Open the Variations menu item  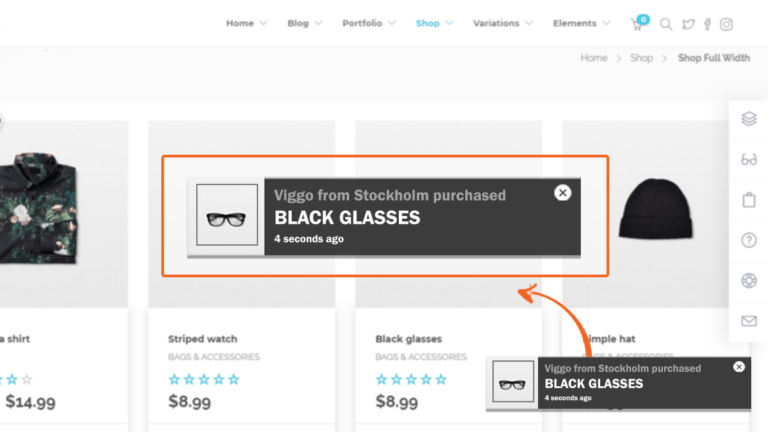click(x=503, y=23)
